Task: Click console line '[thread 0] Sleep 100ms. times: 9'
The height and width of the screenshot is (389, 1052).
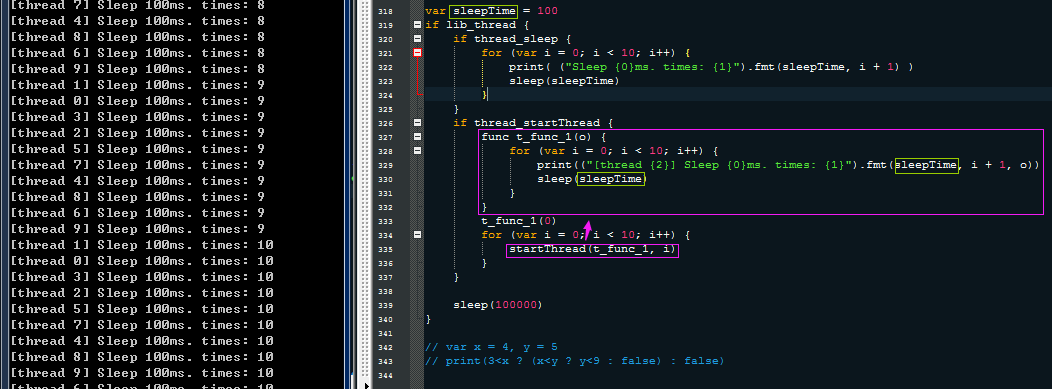Action: coord(138,101)
